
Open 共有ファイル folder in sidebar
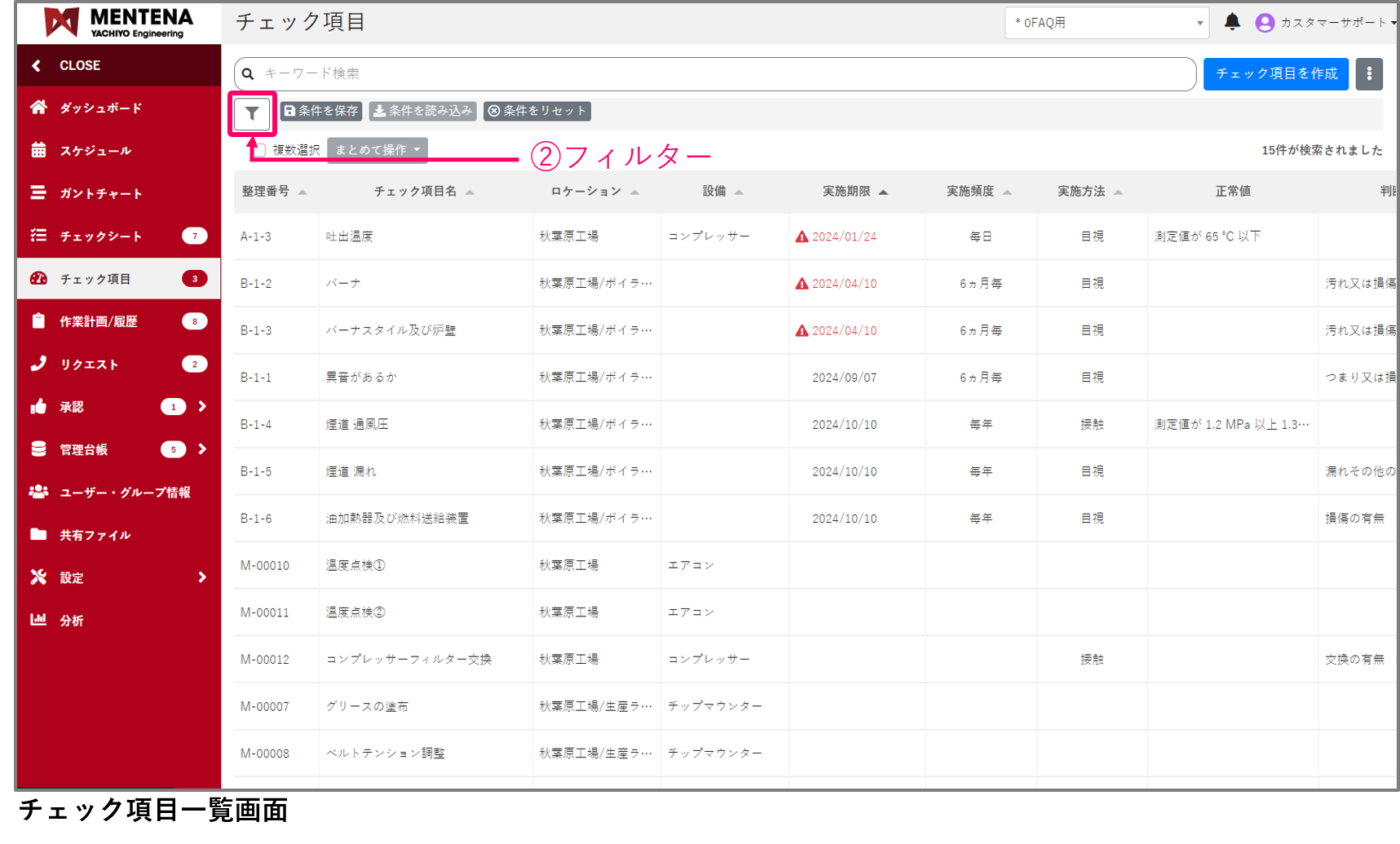[95, 535]
